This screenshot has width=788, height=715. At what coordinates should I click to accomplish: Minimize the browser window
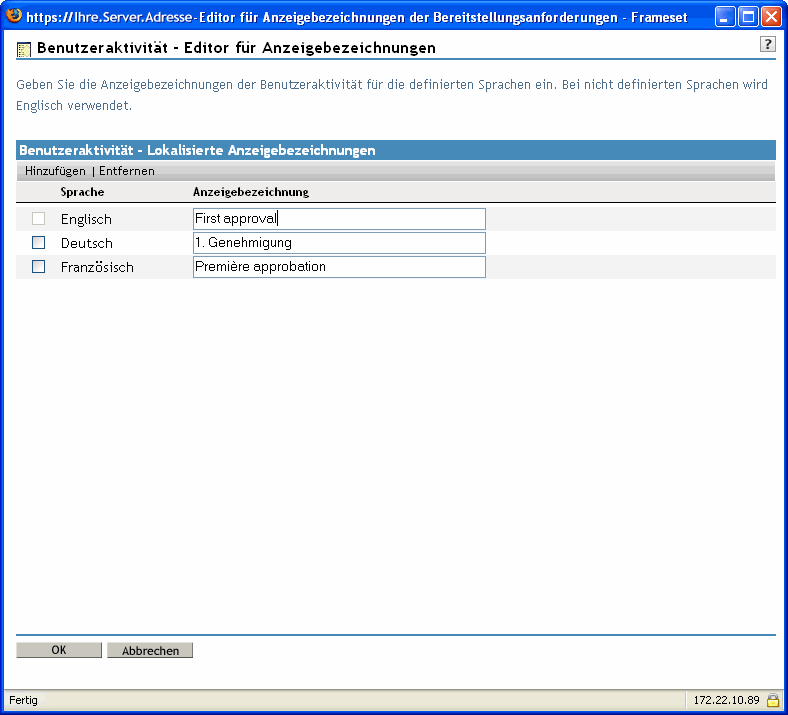(725, 17)
